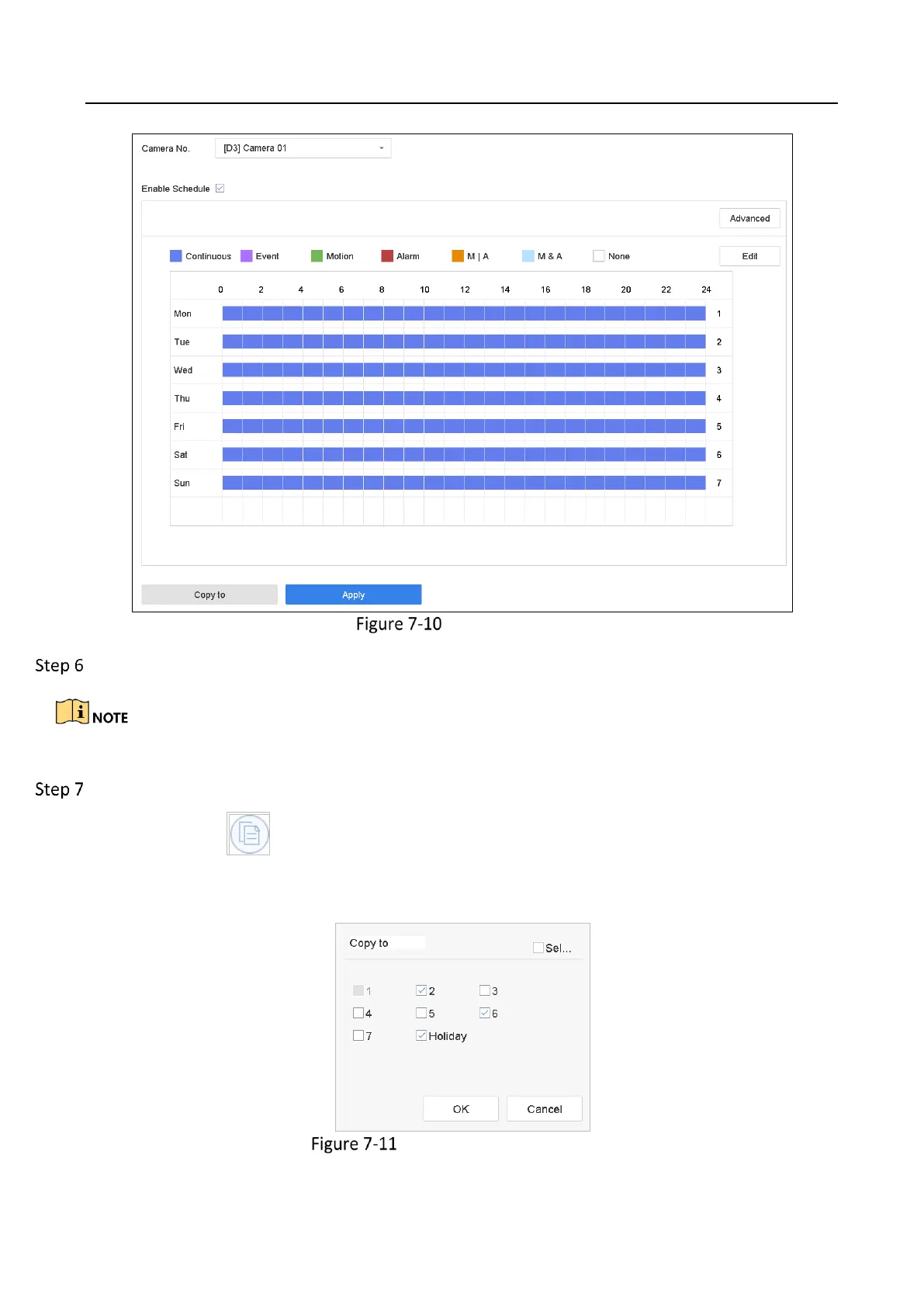
Task: Confirm the Copy to dialog with OK
Action: (461, 1109)
